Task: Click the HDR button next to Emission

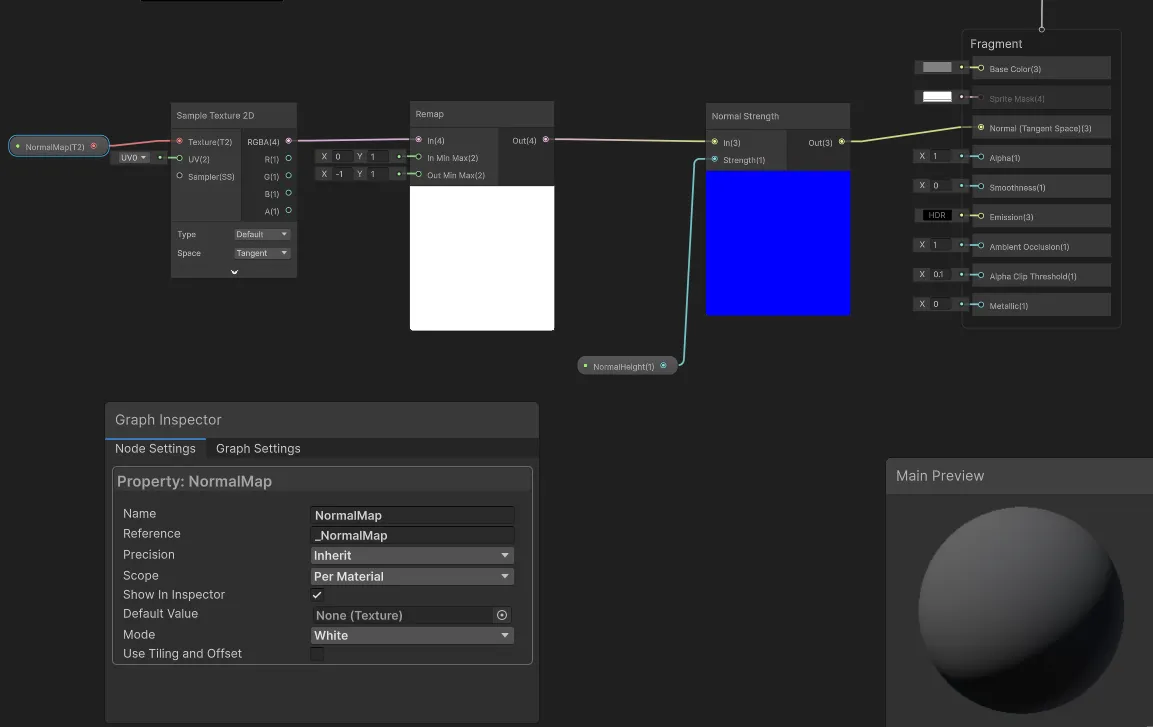Action: click(937, 215)
